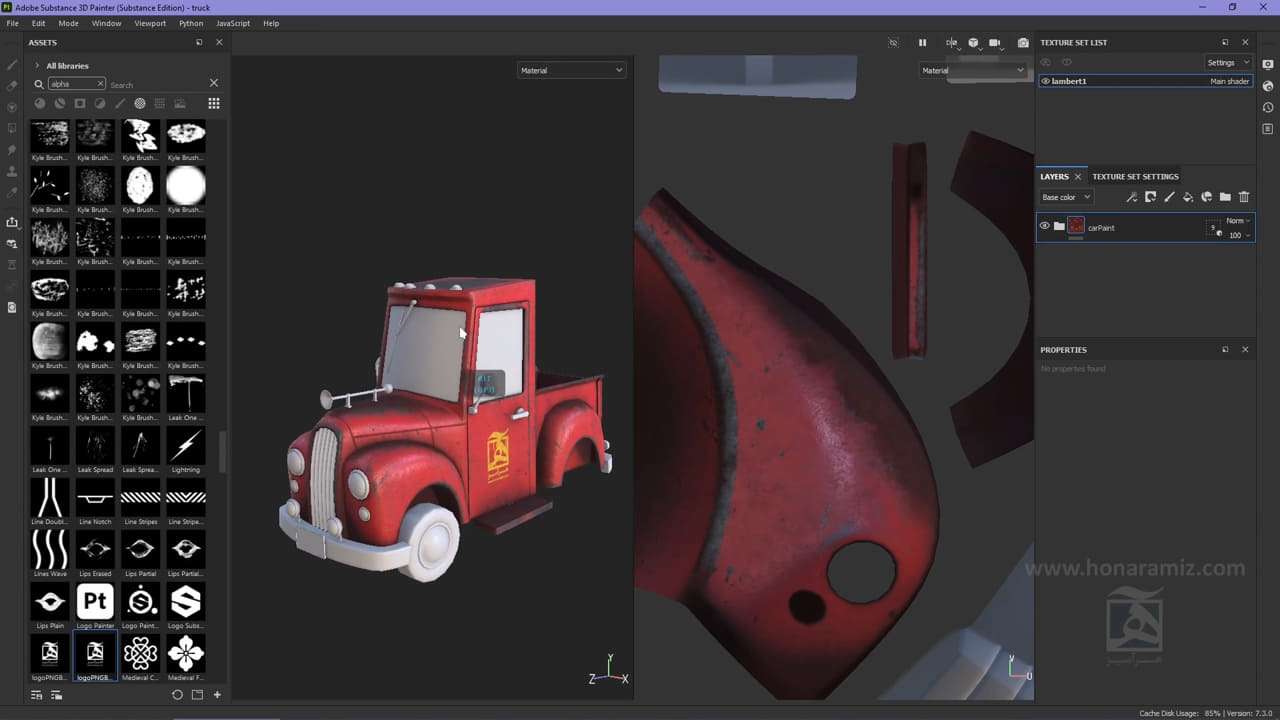Filter assets by Smart masks icon

pyautogui.click(x=80, y=103)
